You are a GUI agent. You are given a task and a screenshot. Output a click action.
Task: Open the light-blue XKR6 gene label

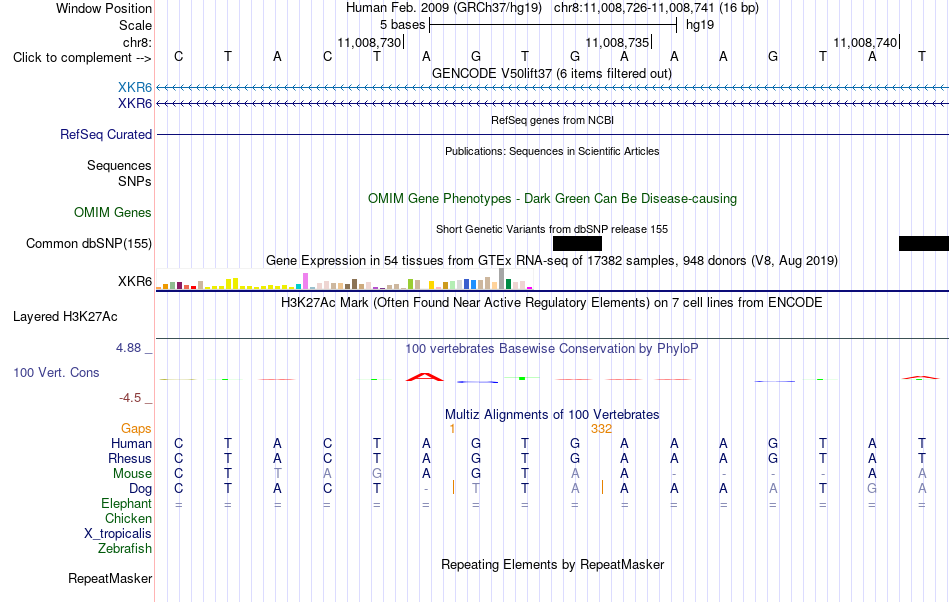pos(135,88)
